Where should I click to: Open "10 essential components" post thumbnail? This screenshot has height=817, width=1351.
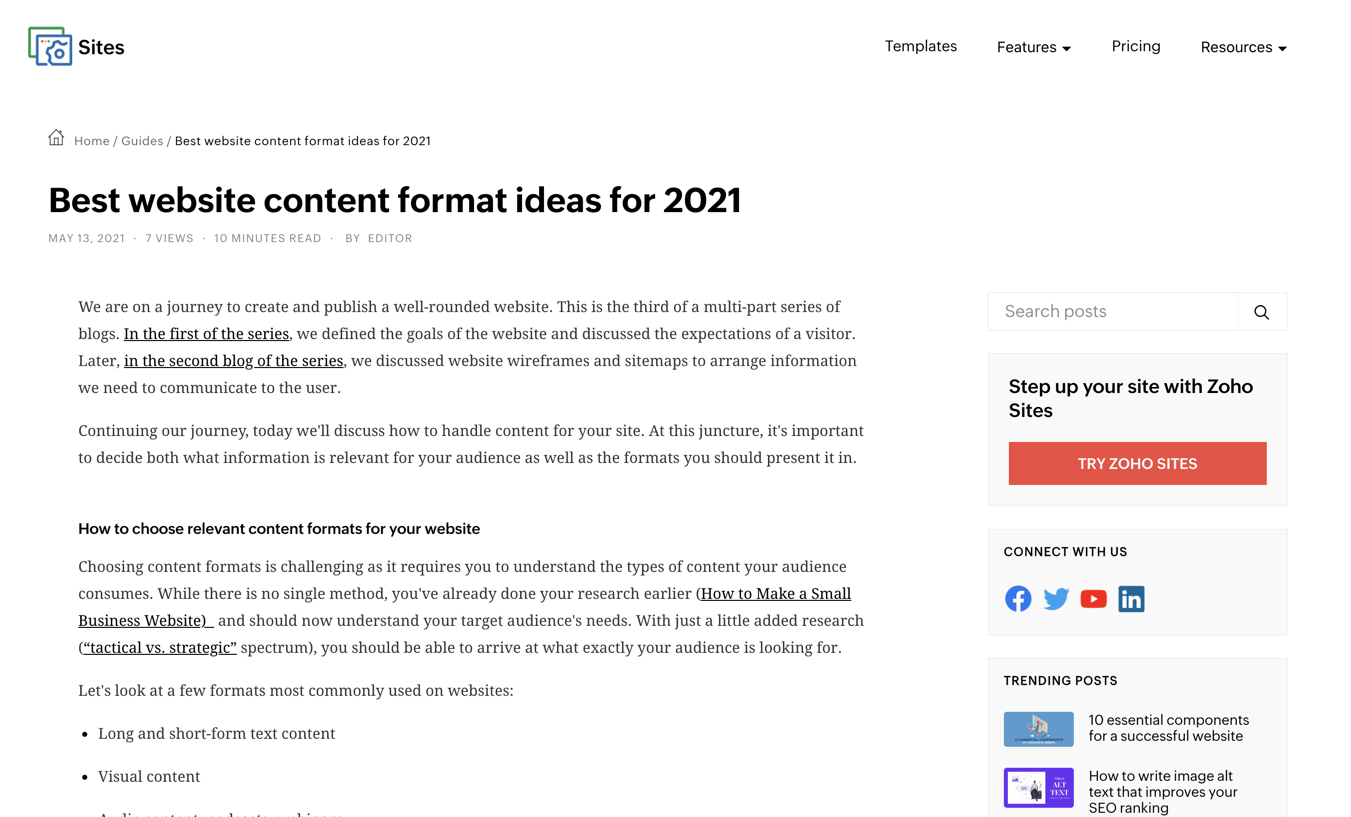pos(1038,729)
